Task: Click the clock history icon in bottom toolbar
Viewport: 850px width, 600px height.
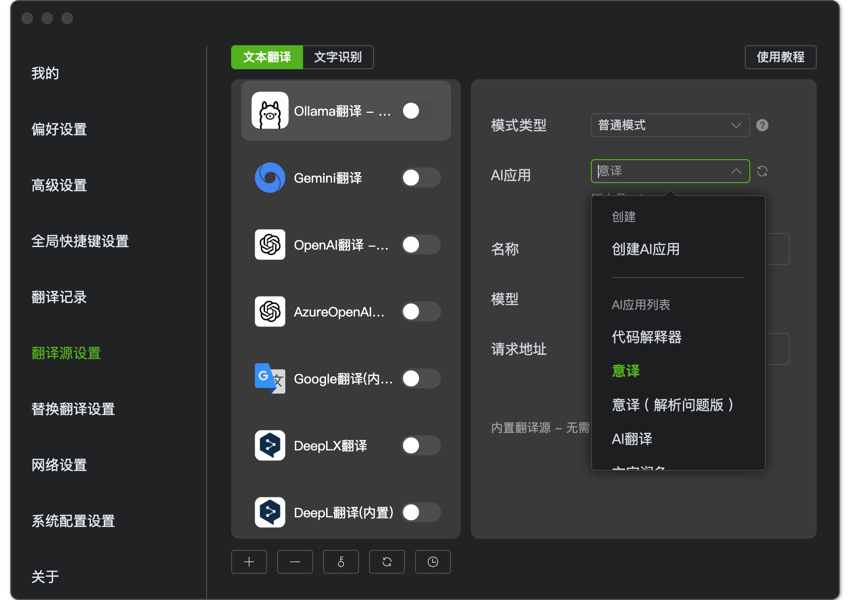Action: pyautogui.click(x=433, y=562)
